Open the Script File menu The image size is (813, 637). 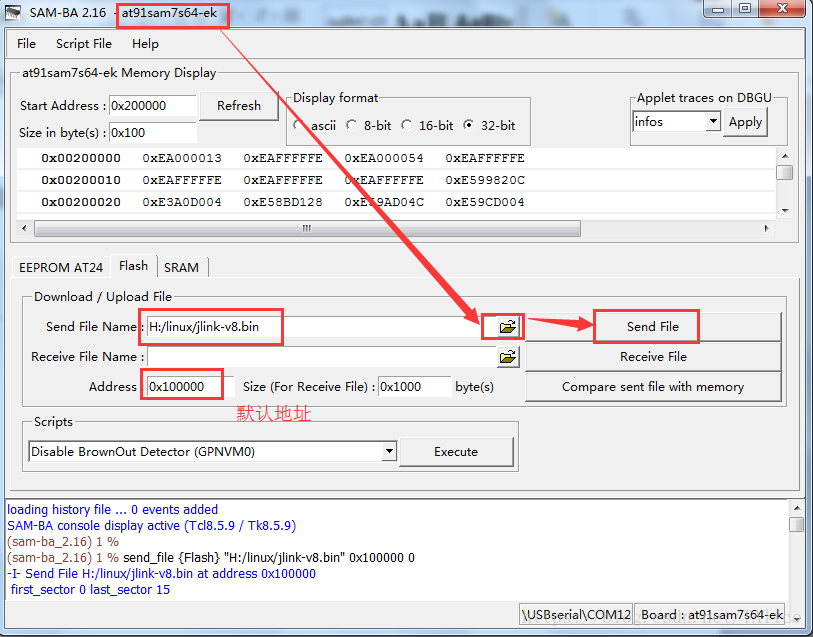tap(83, 44)
